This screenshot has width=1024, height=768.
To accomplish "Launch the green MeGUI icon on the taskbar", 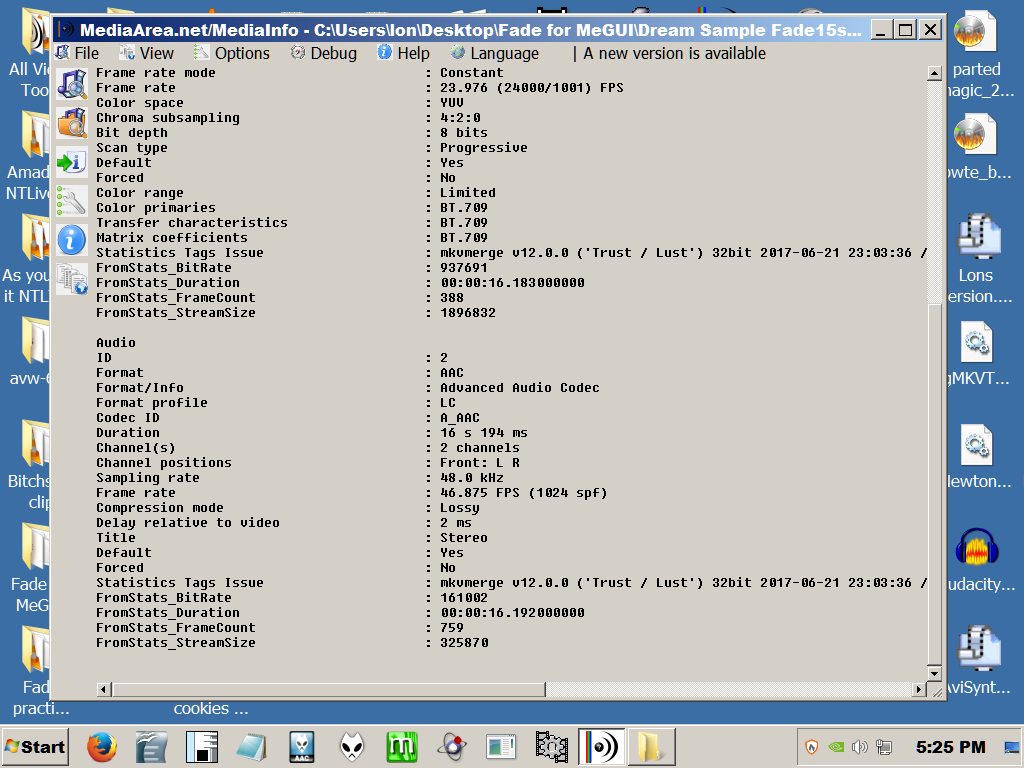I will (x=402, y=747).
